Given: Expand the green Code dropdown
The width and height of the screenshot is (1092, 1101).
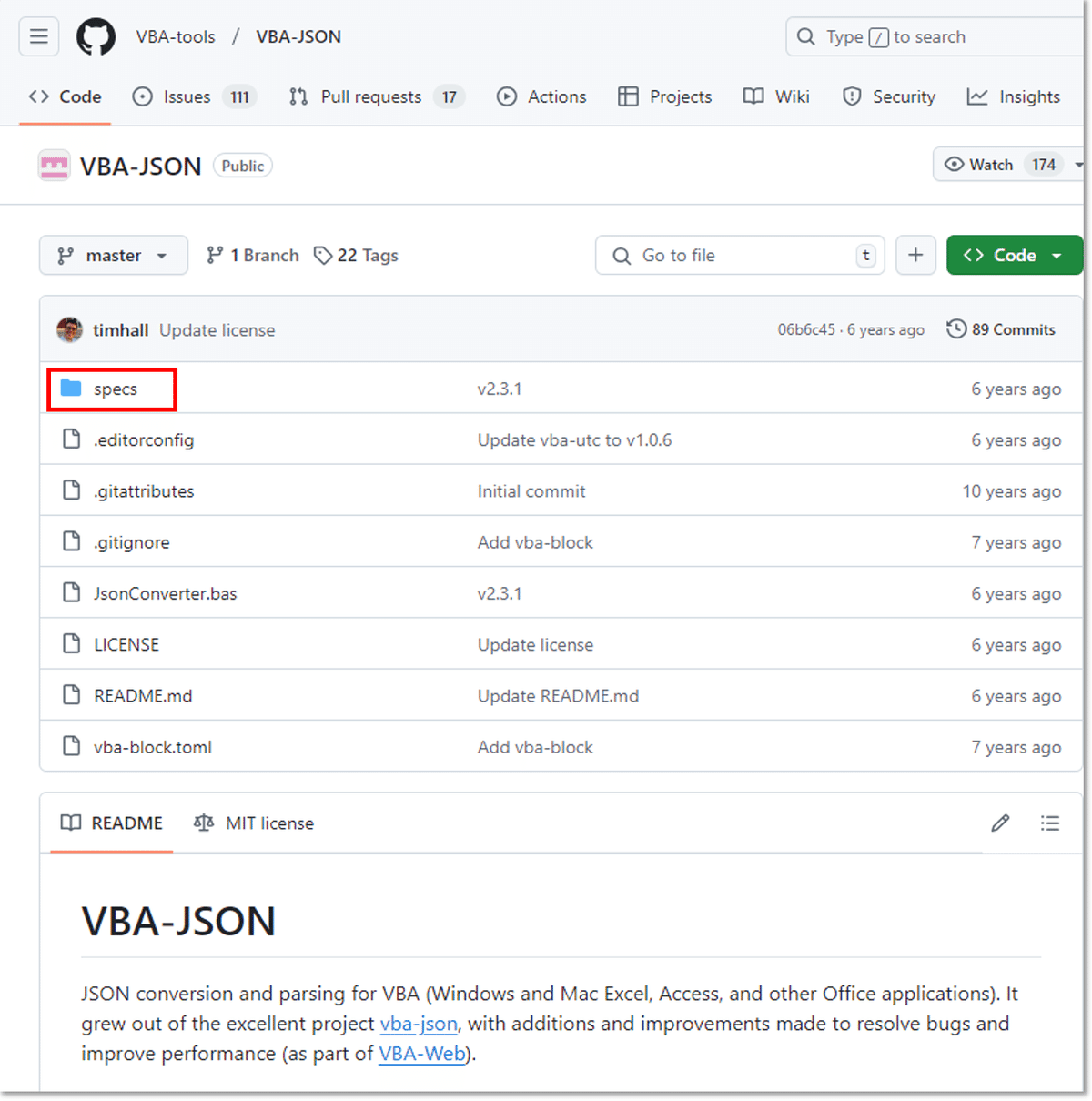Looking at the screenshot, I should 1015,256.
